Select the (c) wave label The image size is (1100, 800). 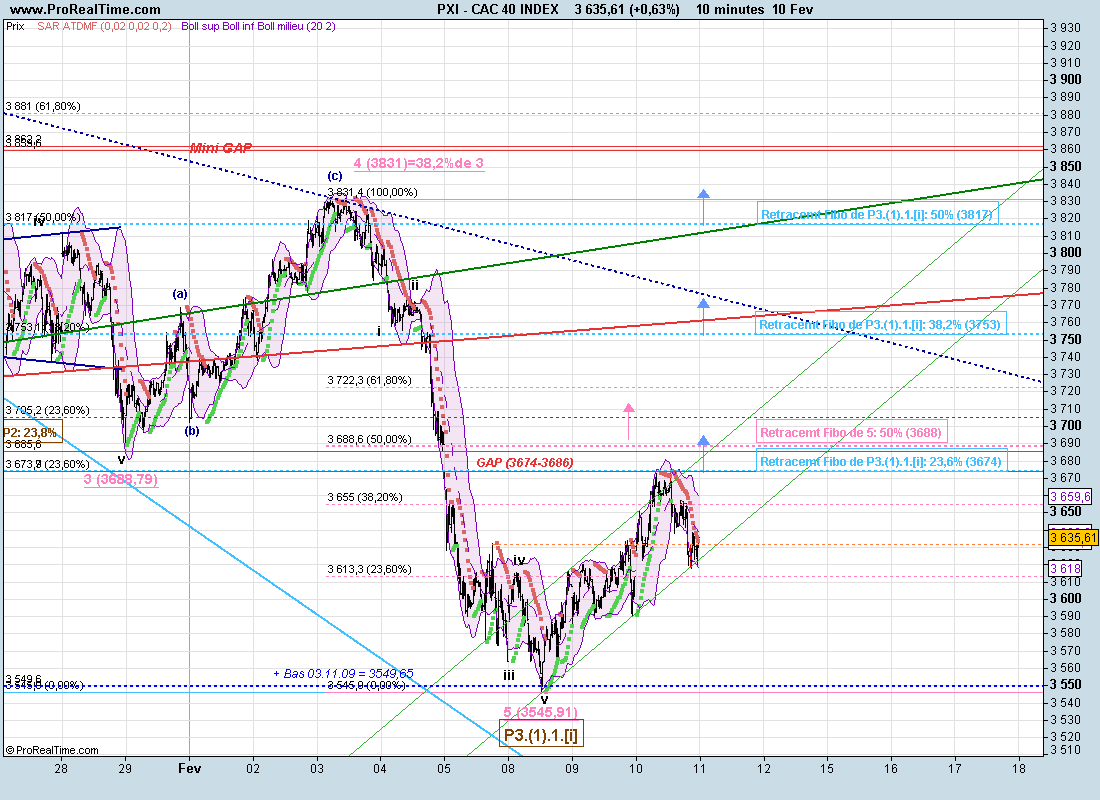[x=335, y=176]
